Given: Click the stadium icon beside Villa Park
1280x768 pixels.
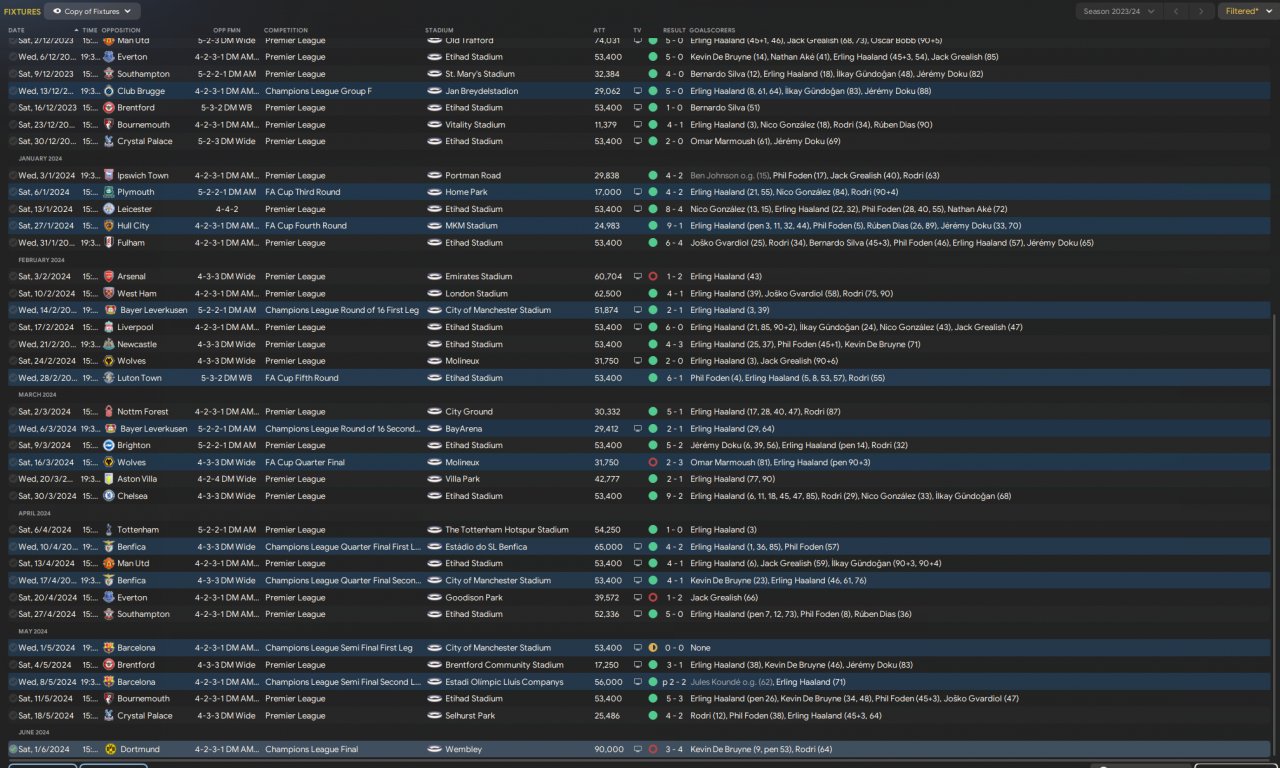Looking at the screenshot, I should point(434,479).
